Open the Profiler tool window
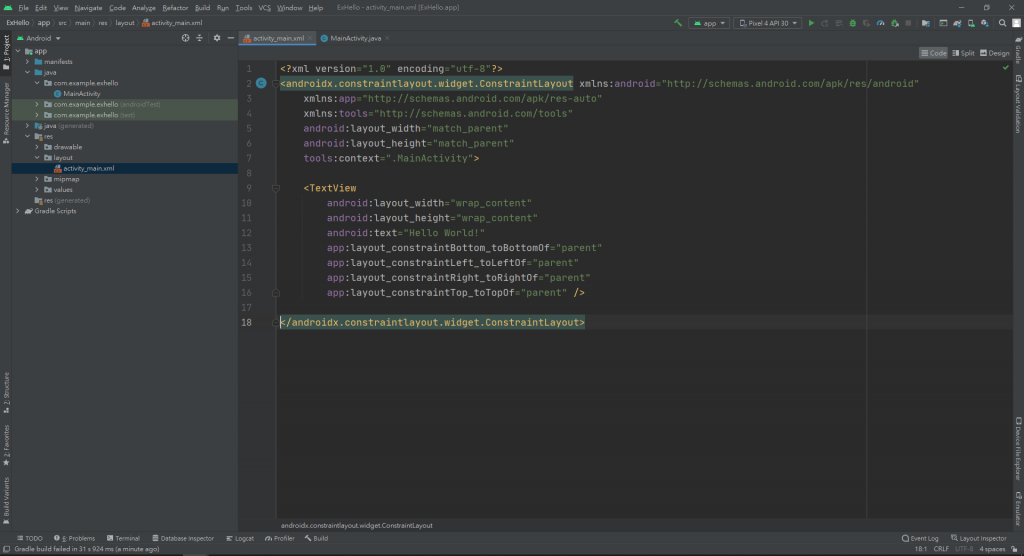The width and height of the screenshot is (1024, 556). point(280,538)
